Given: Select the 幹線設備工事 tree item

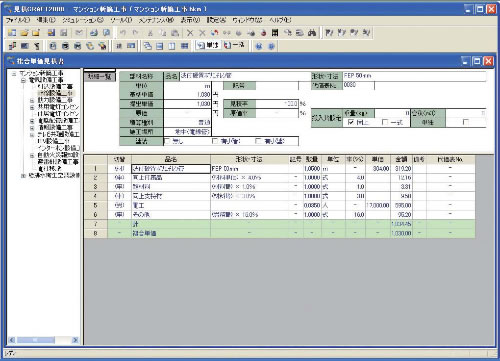Looking at the screenshot, I should coord(56,93).
